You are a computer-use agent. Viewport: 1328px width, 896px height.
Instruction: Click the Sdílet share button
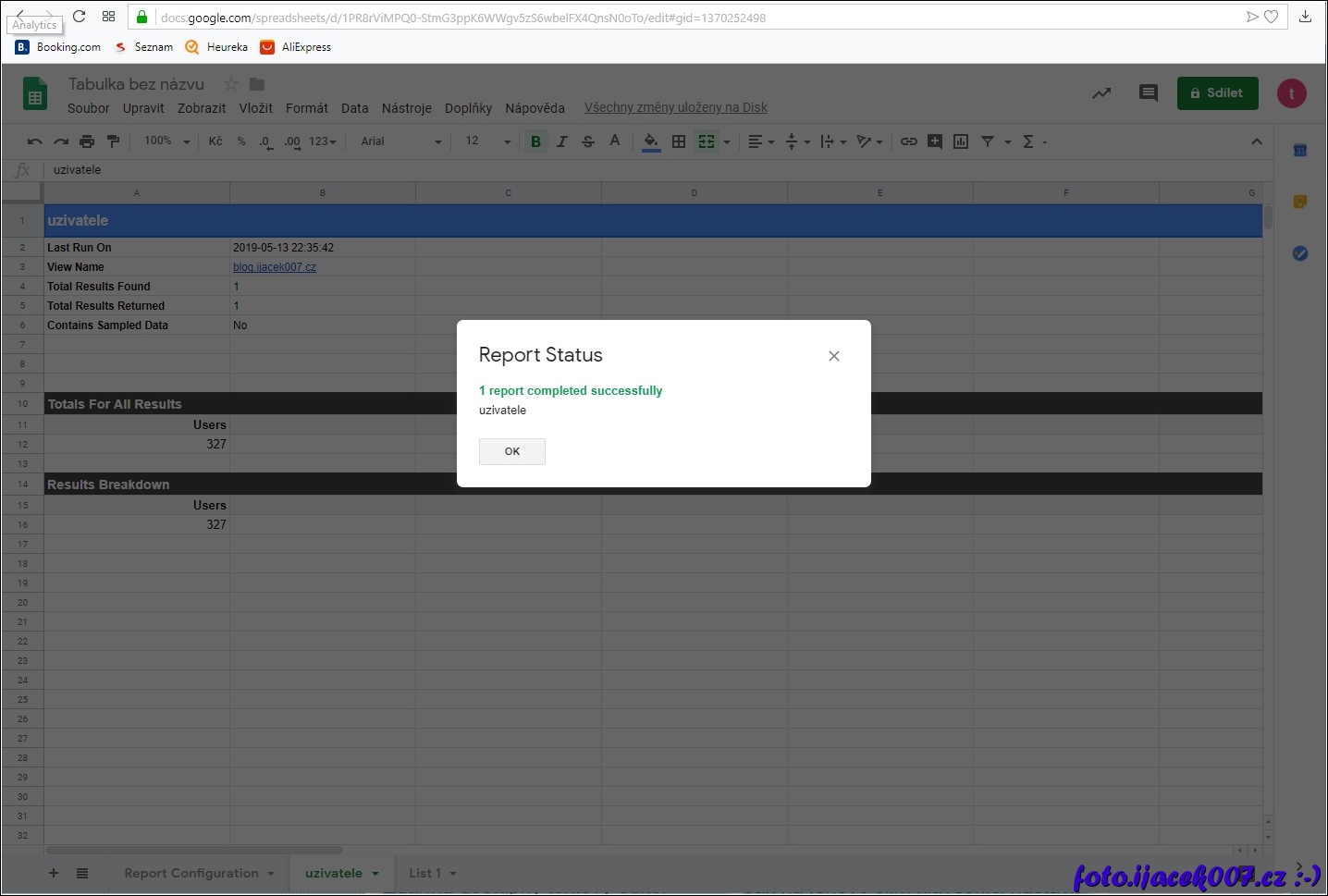point(1217,93)
